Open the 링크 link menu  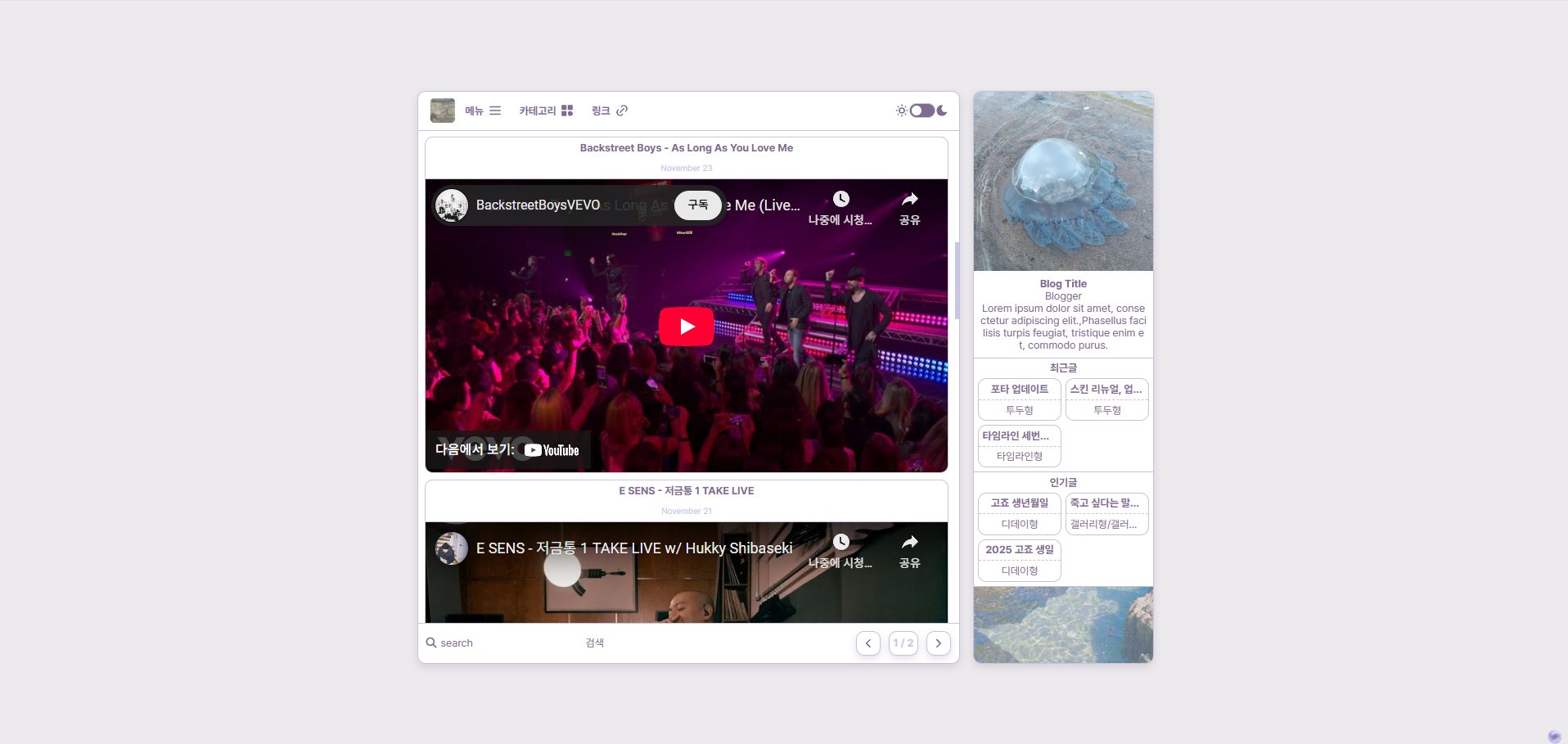click(610, 110)
